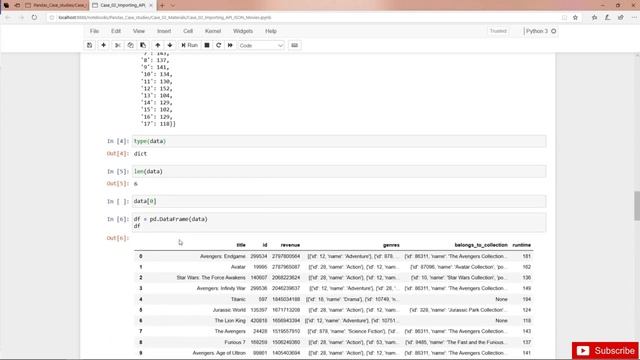Click the page vertical scrollbar thumb
The height and width of the screenshot is (360, 640).
[637, 206]
